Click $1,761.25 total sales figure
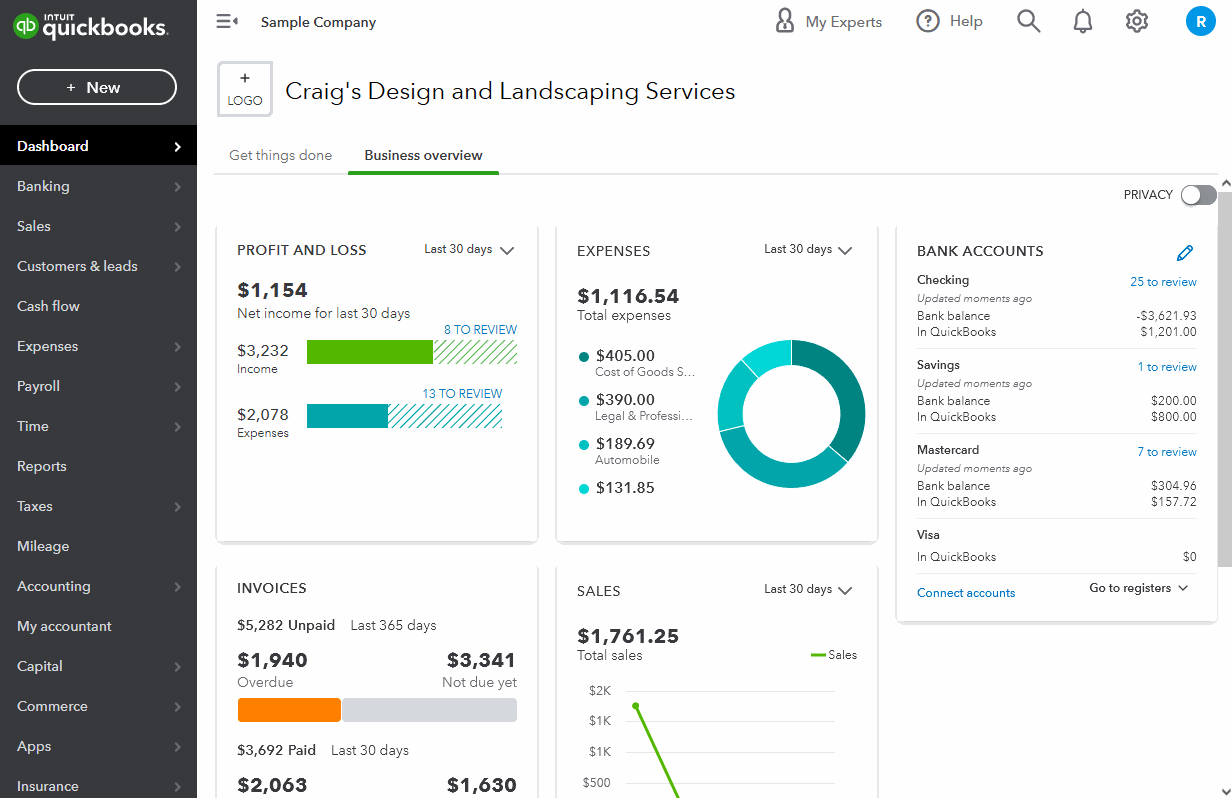Image resolution: width=1232 pixels, height=798 pixels. click(x=628, y=636)
